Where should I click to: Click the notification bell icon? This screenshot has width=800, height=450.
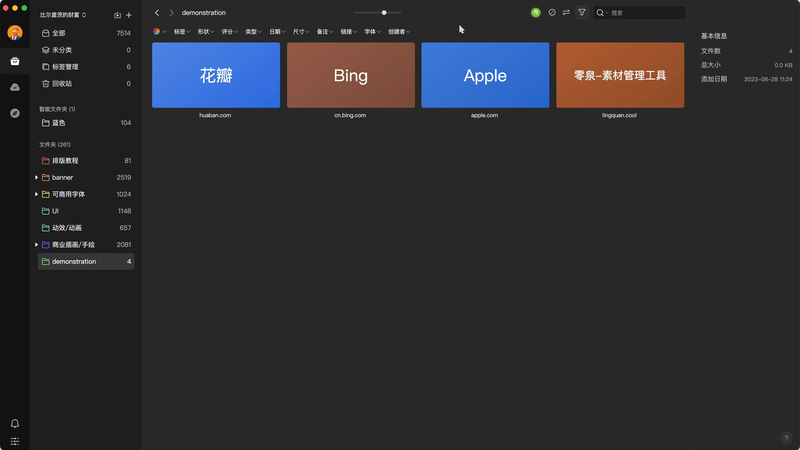point(15,424)
